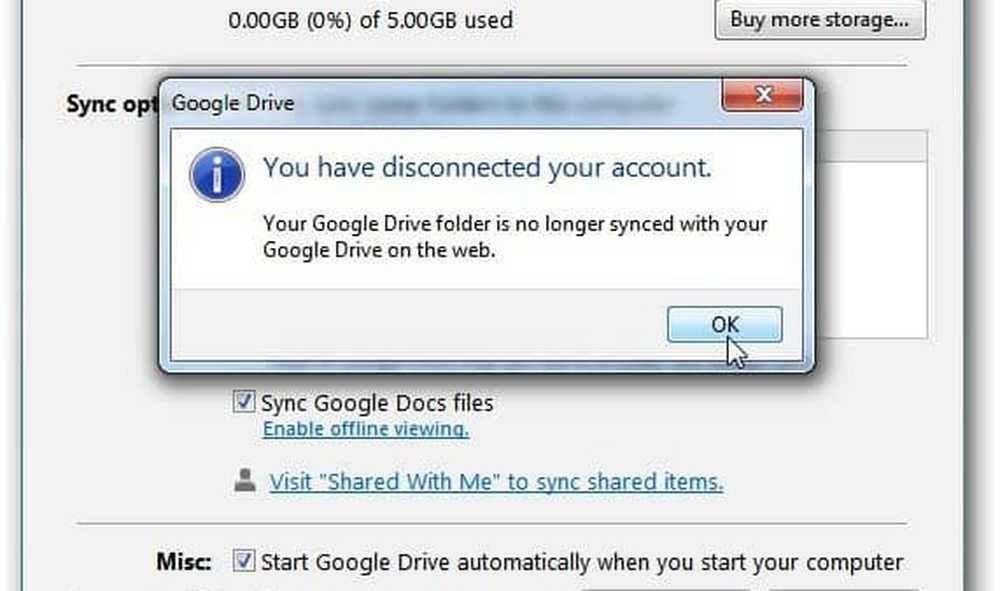1000x591 pixels.
Task: Click the "You have disconnected your account" heading
Action: point(487,167)
